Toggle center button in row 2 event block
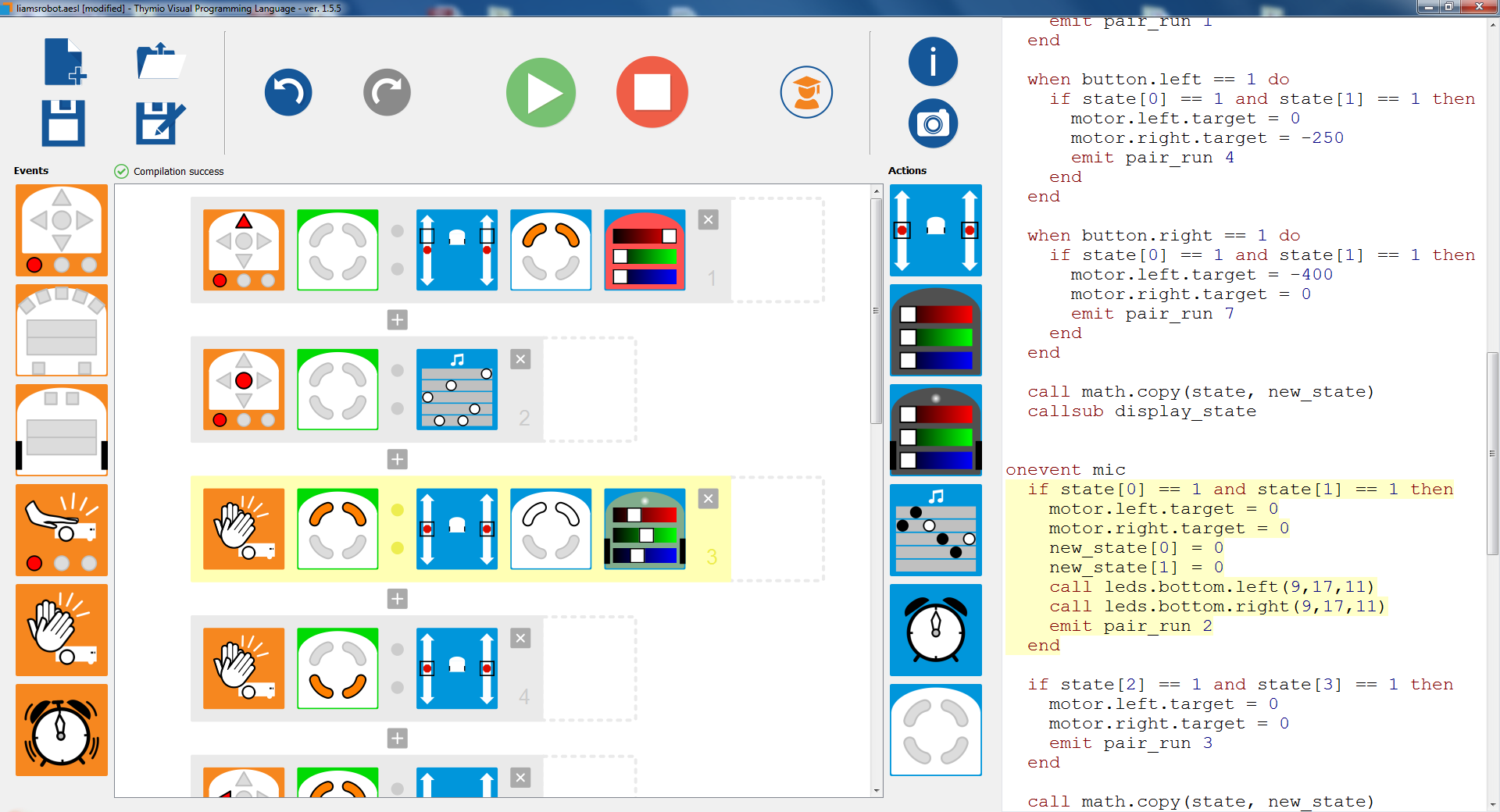Viewport: 1500px width, 812px height. click(x=244, y=380)
